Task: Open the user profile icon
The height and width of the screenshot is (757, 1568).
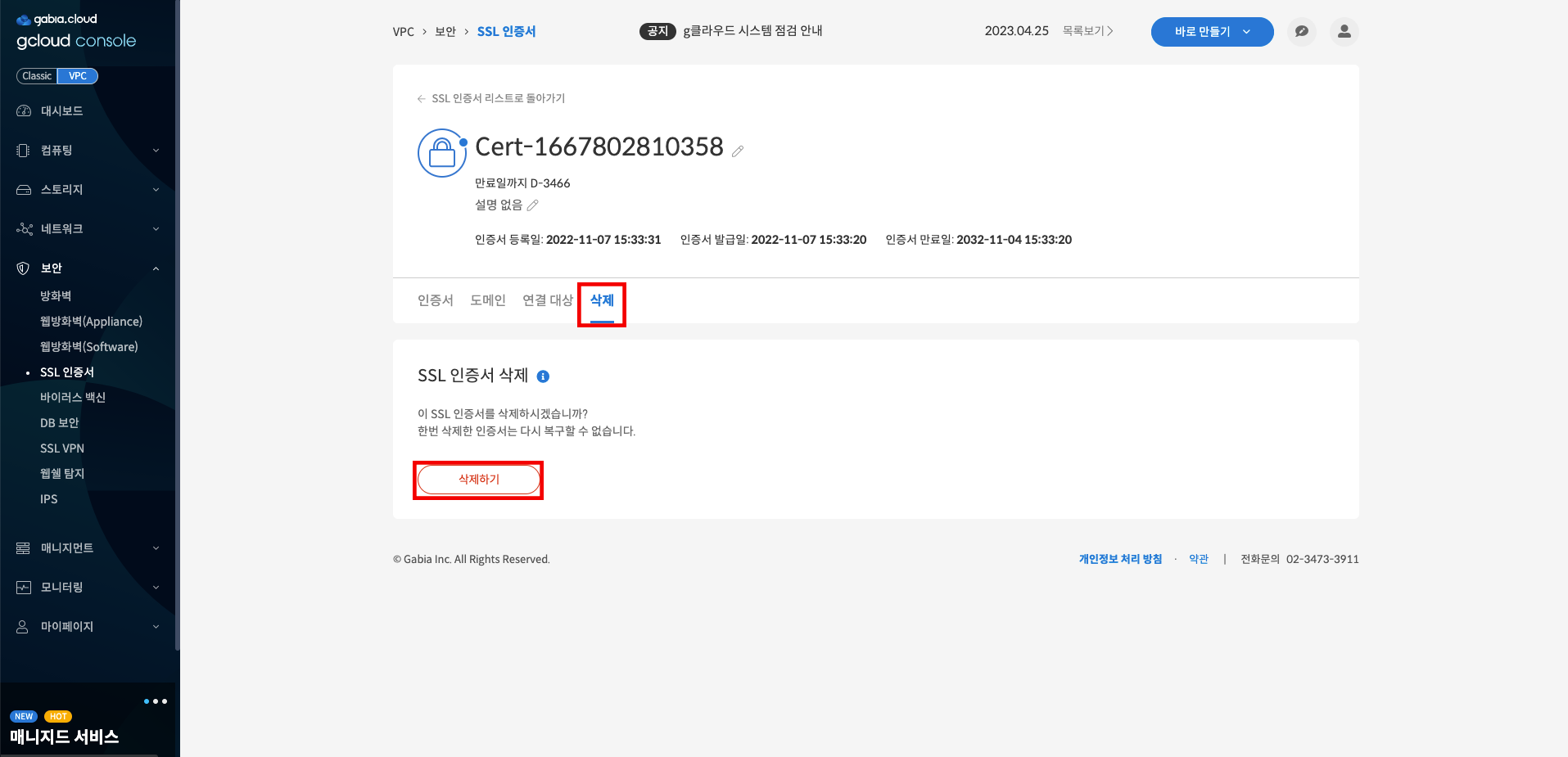Action: pos(1344,32)
